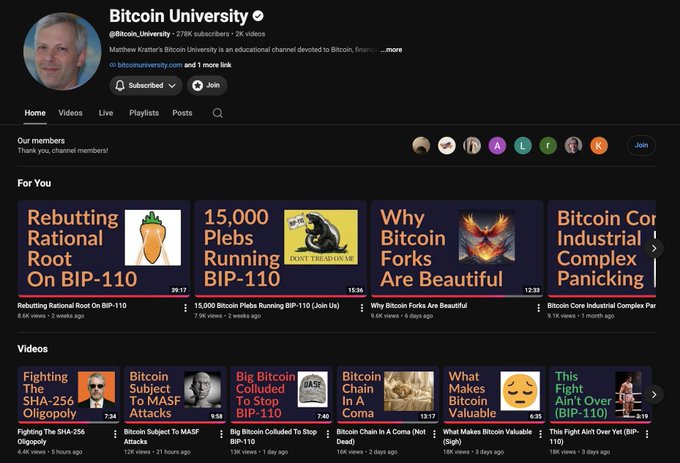Click the Join button in Our members row
The image size is (680, 463).
point(641,146)
